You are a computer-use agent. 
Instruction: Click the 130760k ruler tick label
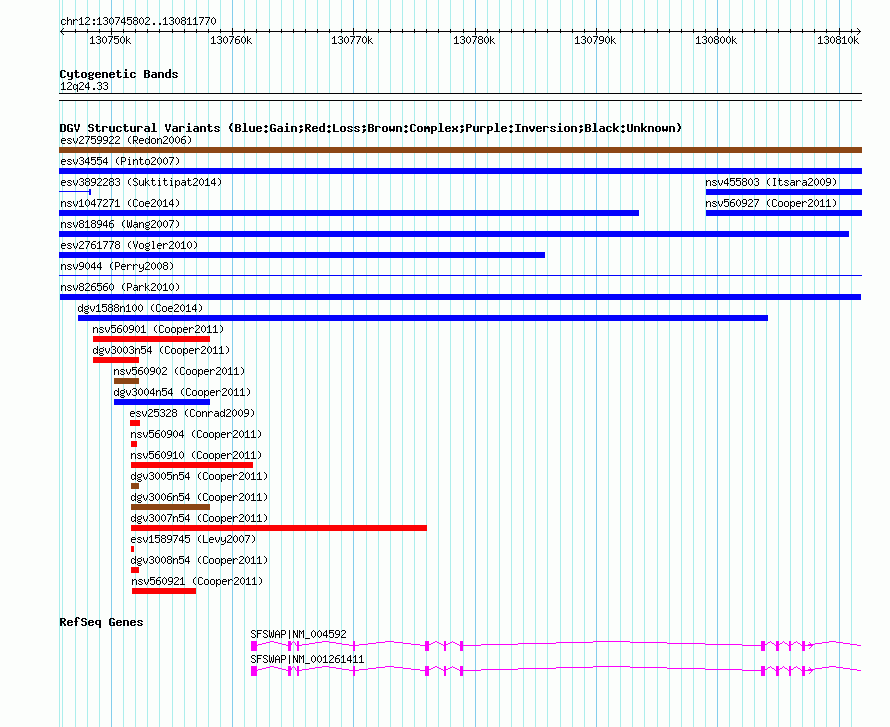231,40
